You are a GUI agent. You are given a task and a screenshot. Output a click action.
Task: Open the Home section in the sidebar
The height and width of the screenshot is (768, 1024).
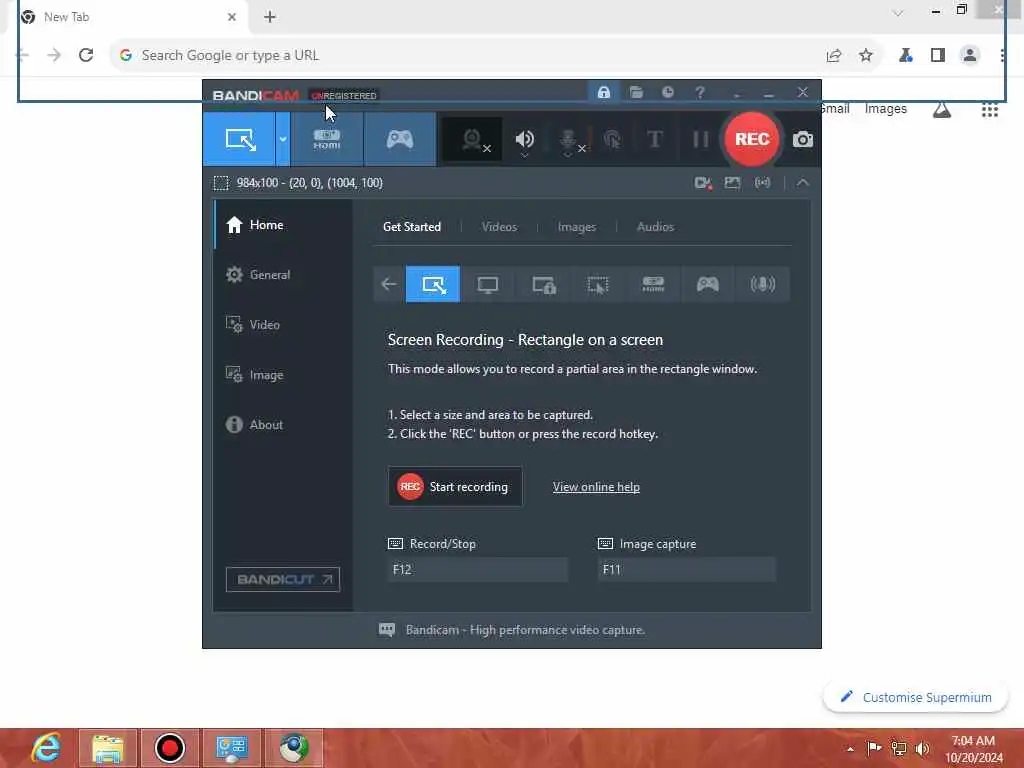283,225
